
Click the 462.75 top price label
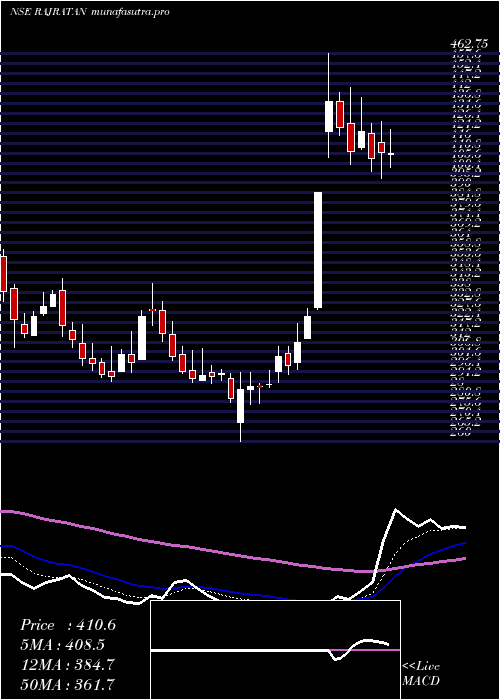[468, 45]
